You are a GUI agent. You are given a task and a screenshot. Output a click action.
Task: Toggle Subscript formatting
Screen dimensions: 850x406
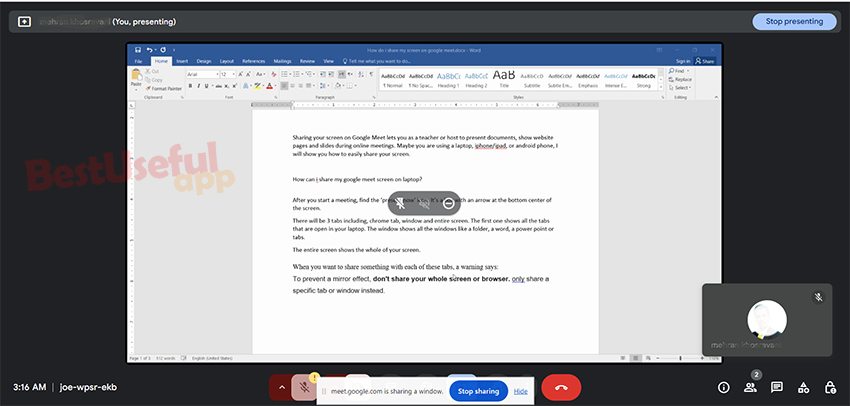tap(227, 86)
